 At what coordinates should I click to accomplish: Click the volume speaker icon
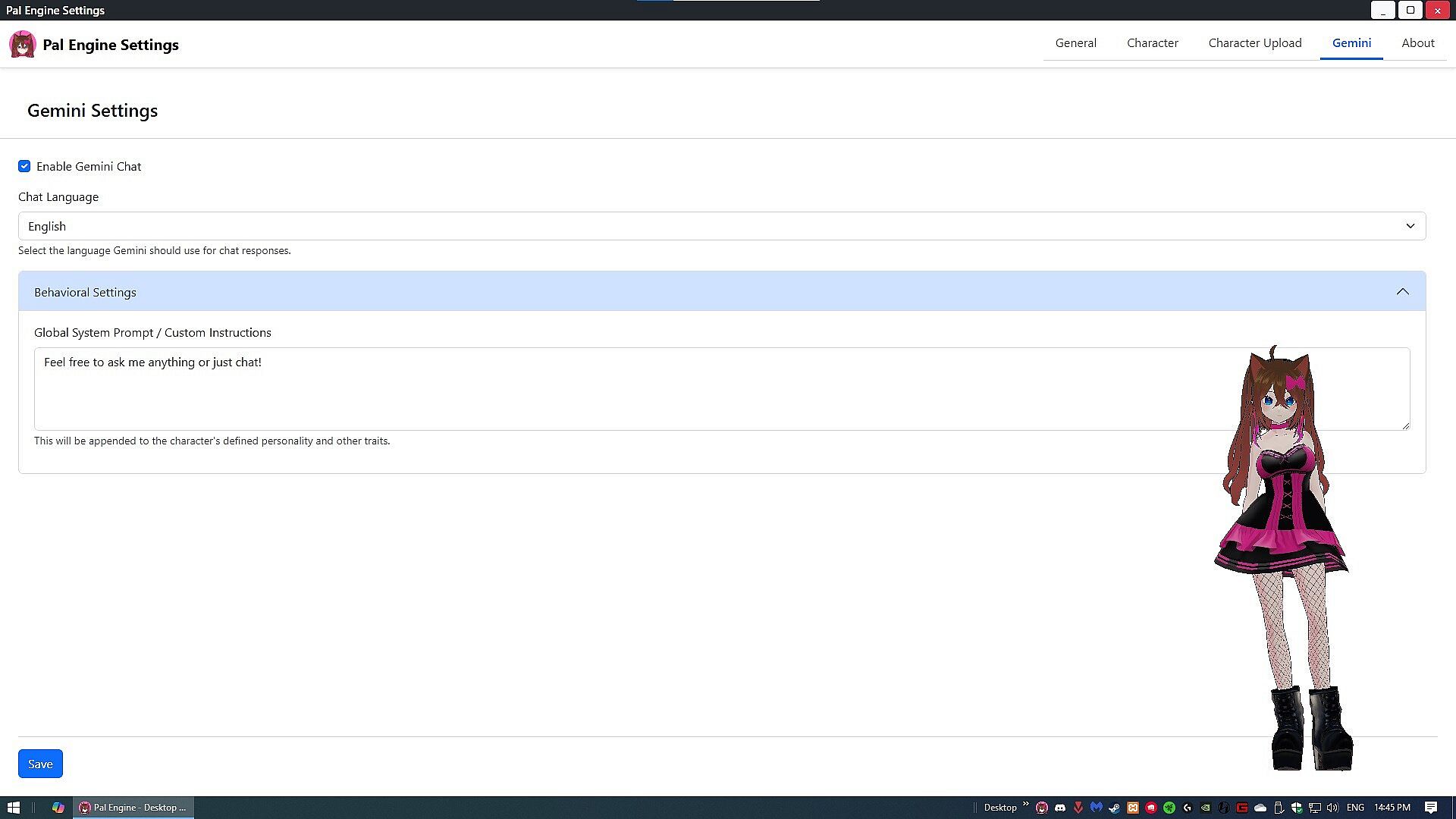[x=1332, y=808]
